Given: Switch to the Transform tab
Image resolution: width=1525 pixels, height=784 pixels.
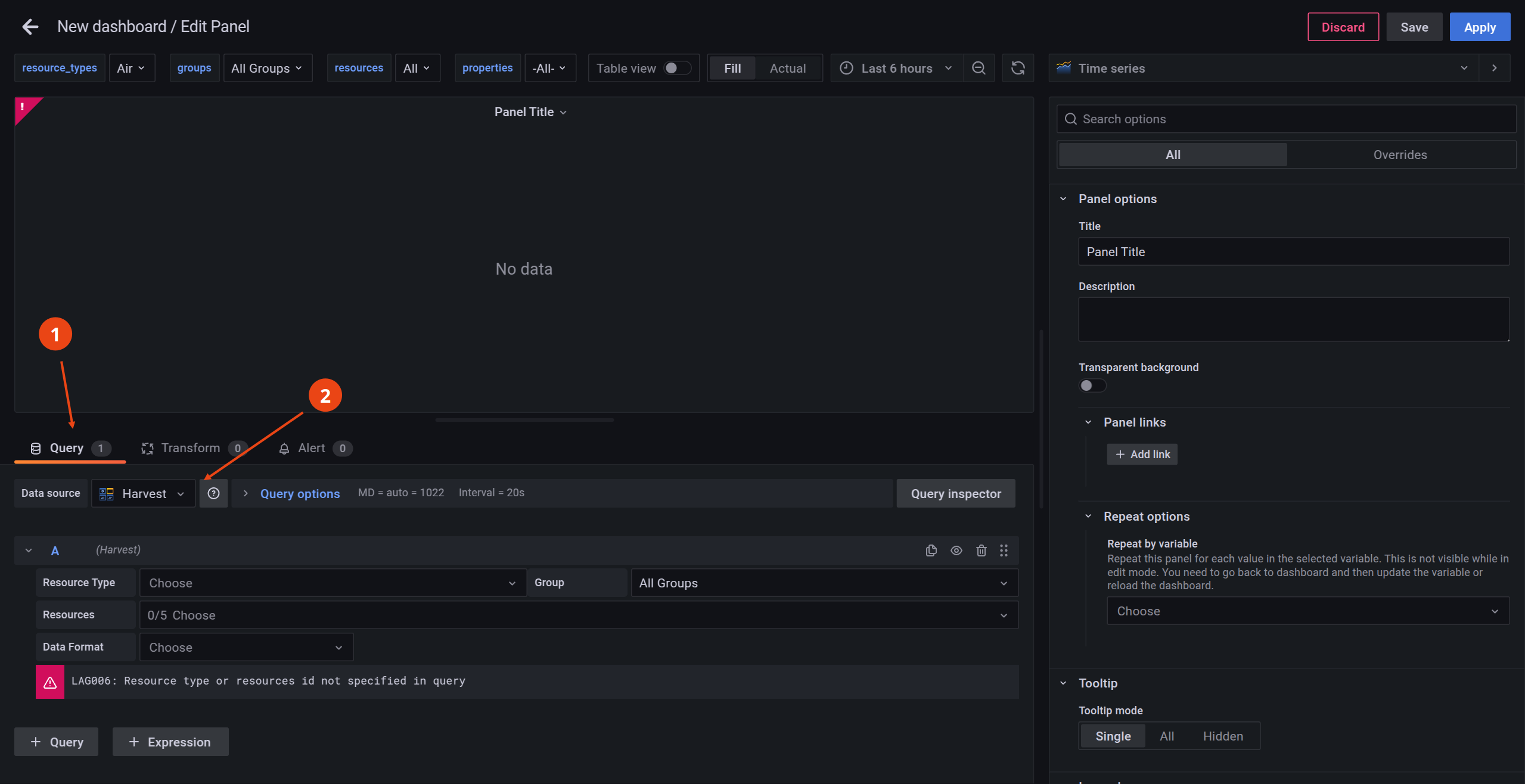Looking at the screenshot, I should click(190, 448).
